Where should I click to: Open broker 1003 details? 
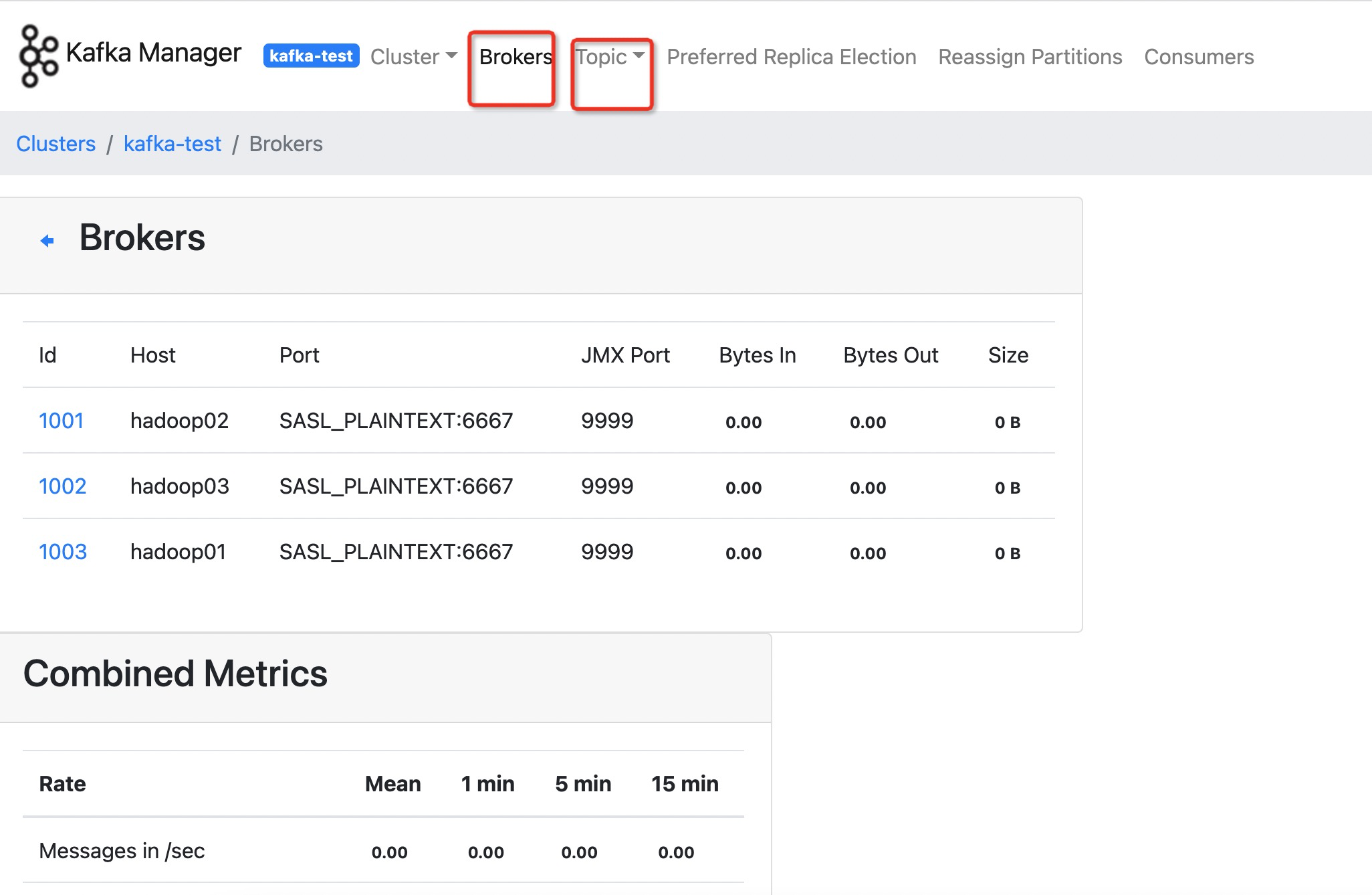pyautogui.click(x=62, y=552)
